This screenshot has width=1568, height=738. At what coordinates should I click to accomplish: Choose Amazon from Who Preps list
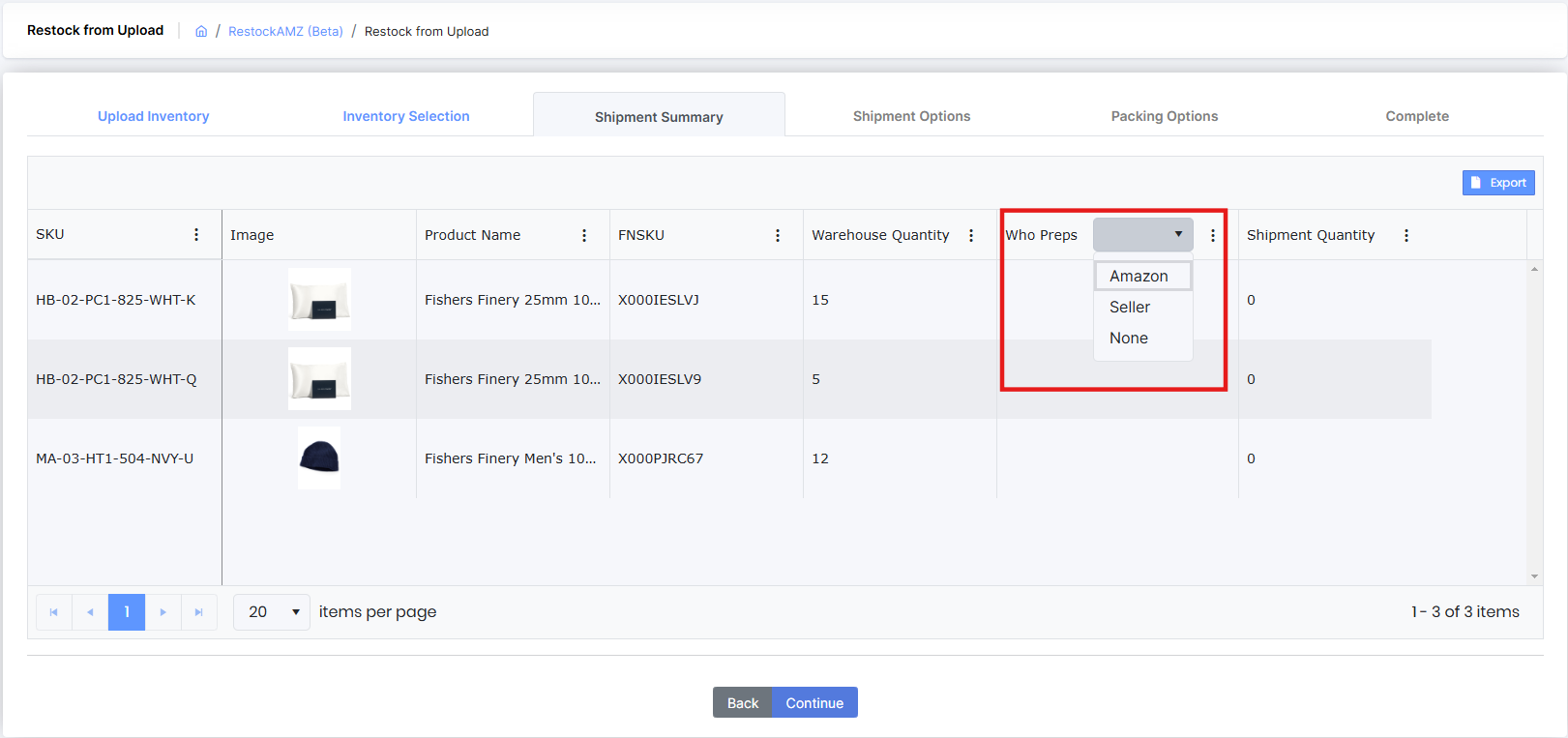pos(1143,276)
